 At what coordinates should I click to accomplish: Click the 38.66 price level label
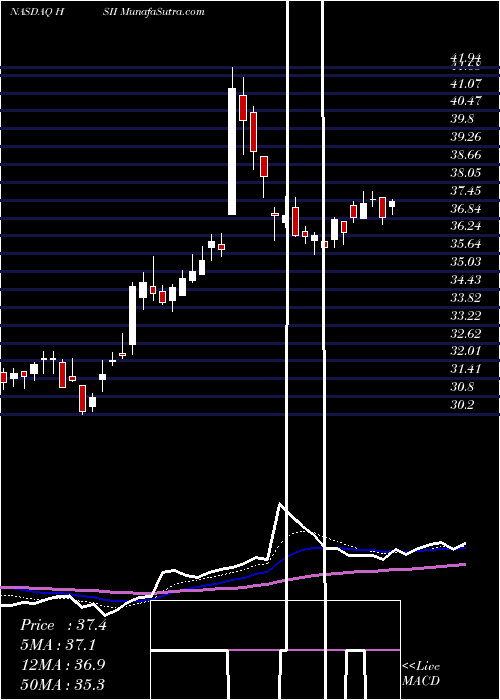pyautogui.click(x=466, y=155)
